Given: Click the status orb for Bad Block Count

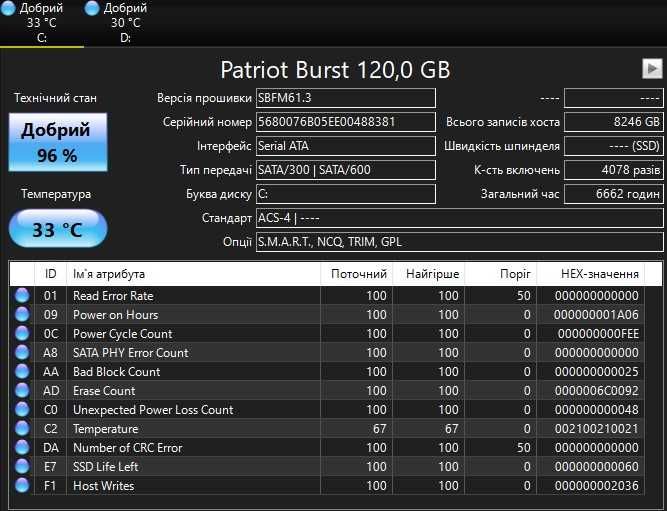Looking at the screenshot, I should coord(22,371).
